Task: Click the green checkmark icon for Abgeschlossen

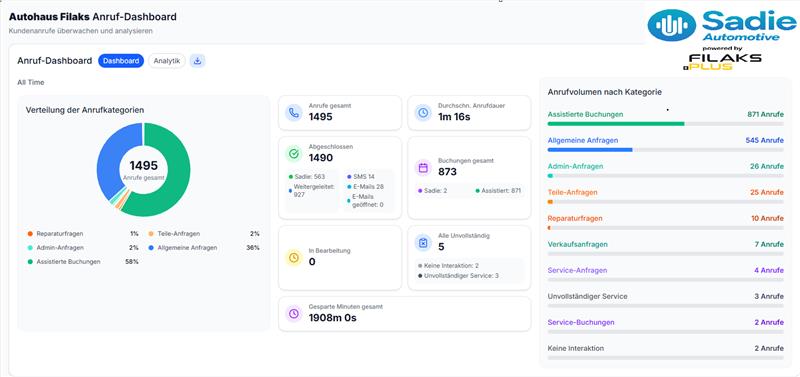Action: [293, 153]
